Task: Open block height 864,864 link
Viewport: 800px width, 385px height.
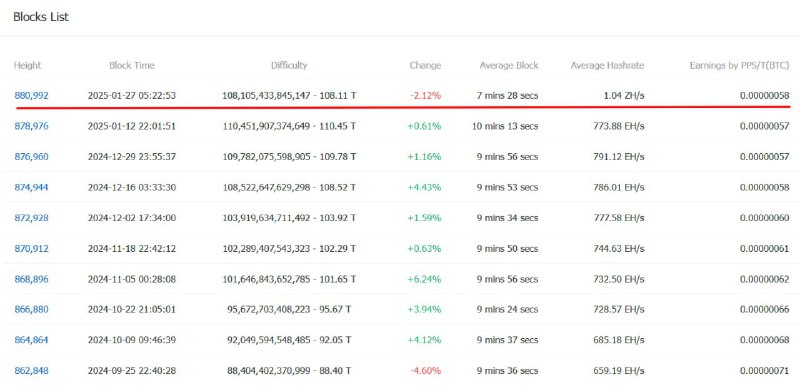Action: click(x=31, y=340)
